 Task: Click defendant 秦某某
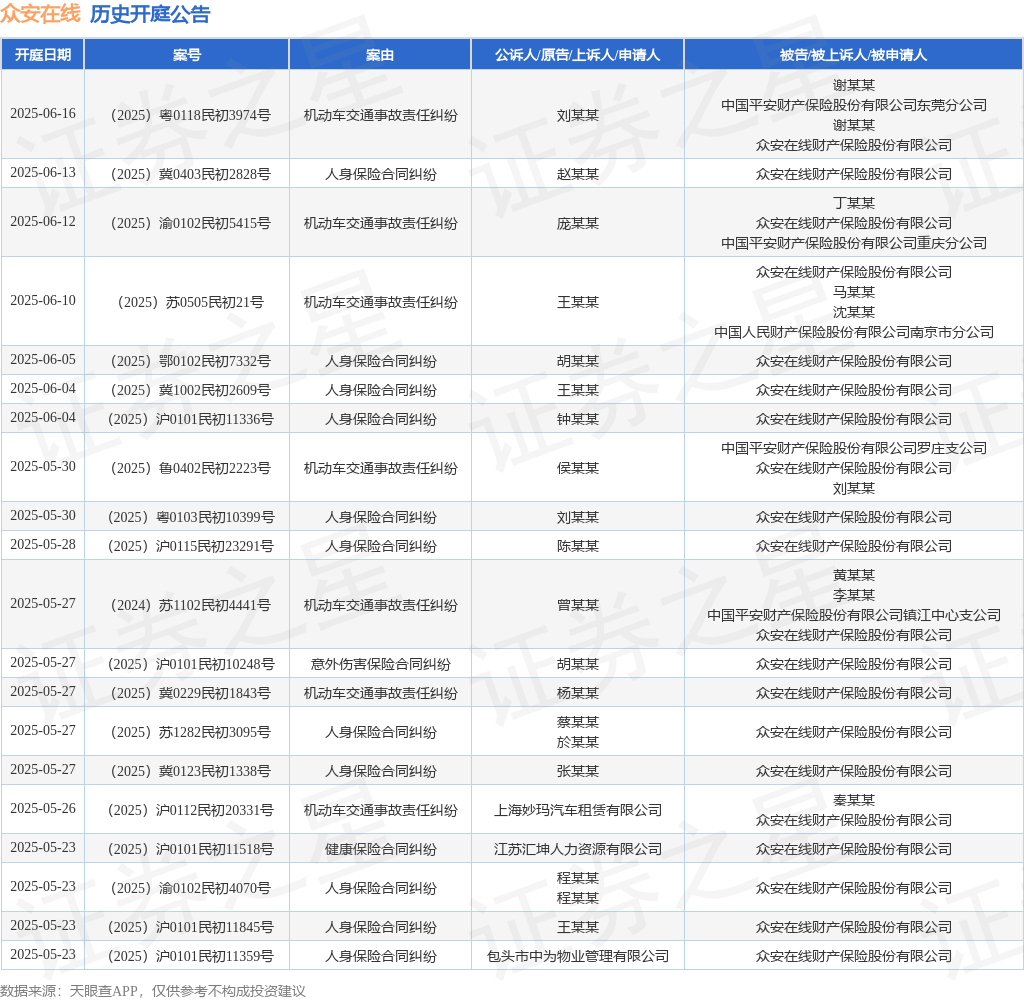click(x=854, y=799)
